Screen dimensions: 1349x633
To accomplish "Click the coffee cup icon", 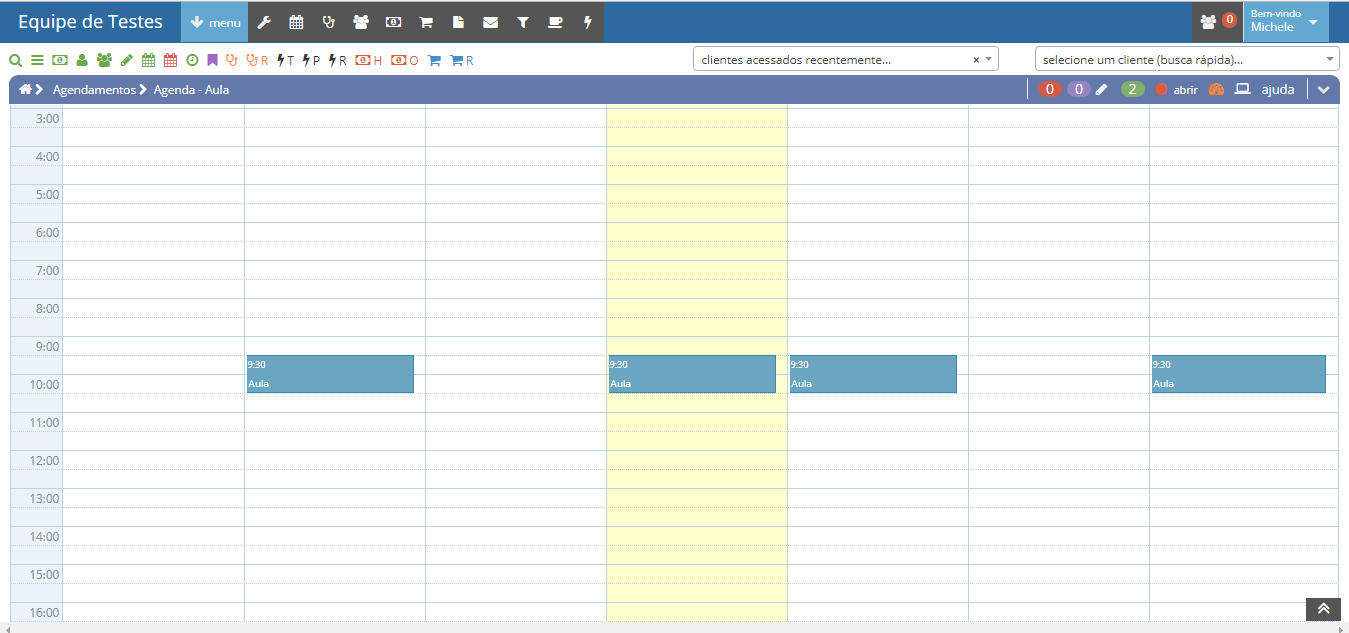I will (555, 22).
